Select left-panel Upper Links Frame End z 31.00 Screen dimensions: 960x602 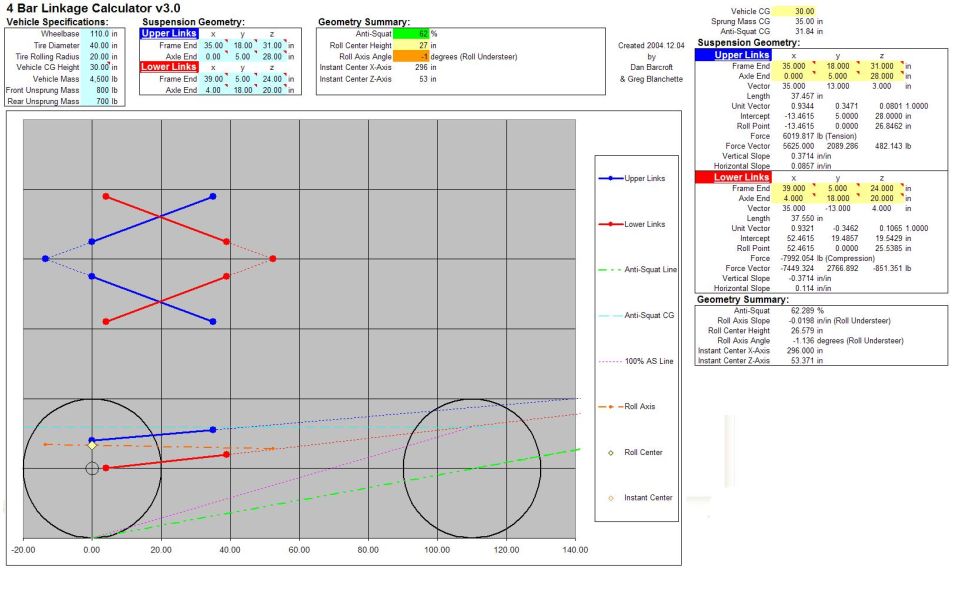272,45
